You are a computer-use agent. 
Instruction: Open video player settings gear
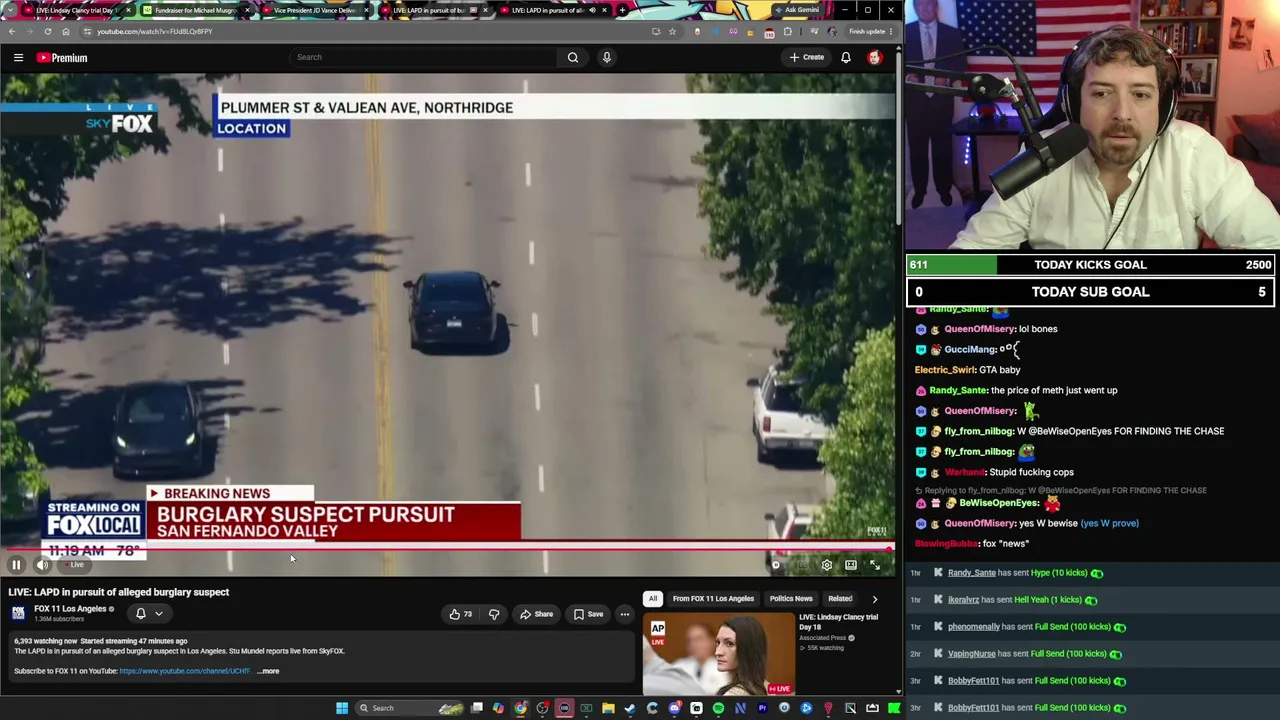click(x=827, y=565)
